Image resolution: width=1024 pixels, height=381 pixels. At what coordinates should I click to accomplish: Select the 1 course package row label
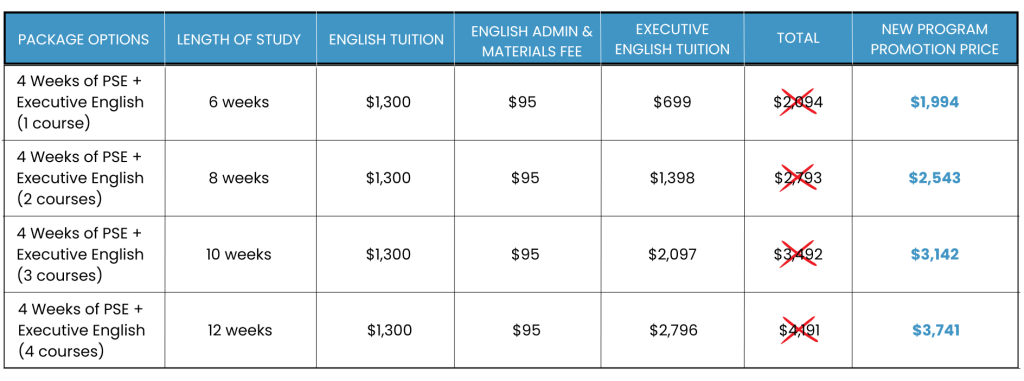click(80, 103)
